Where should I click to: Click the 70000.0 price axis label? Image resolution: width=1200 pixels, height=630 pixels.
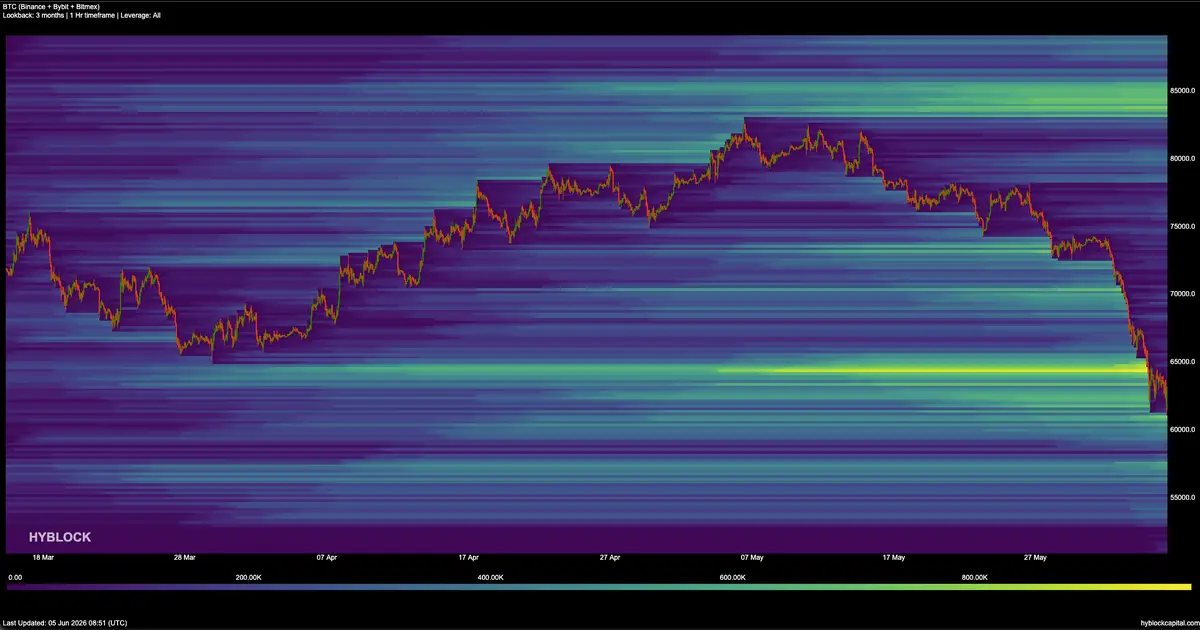pyautogui.click(x=1182, y=294)
